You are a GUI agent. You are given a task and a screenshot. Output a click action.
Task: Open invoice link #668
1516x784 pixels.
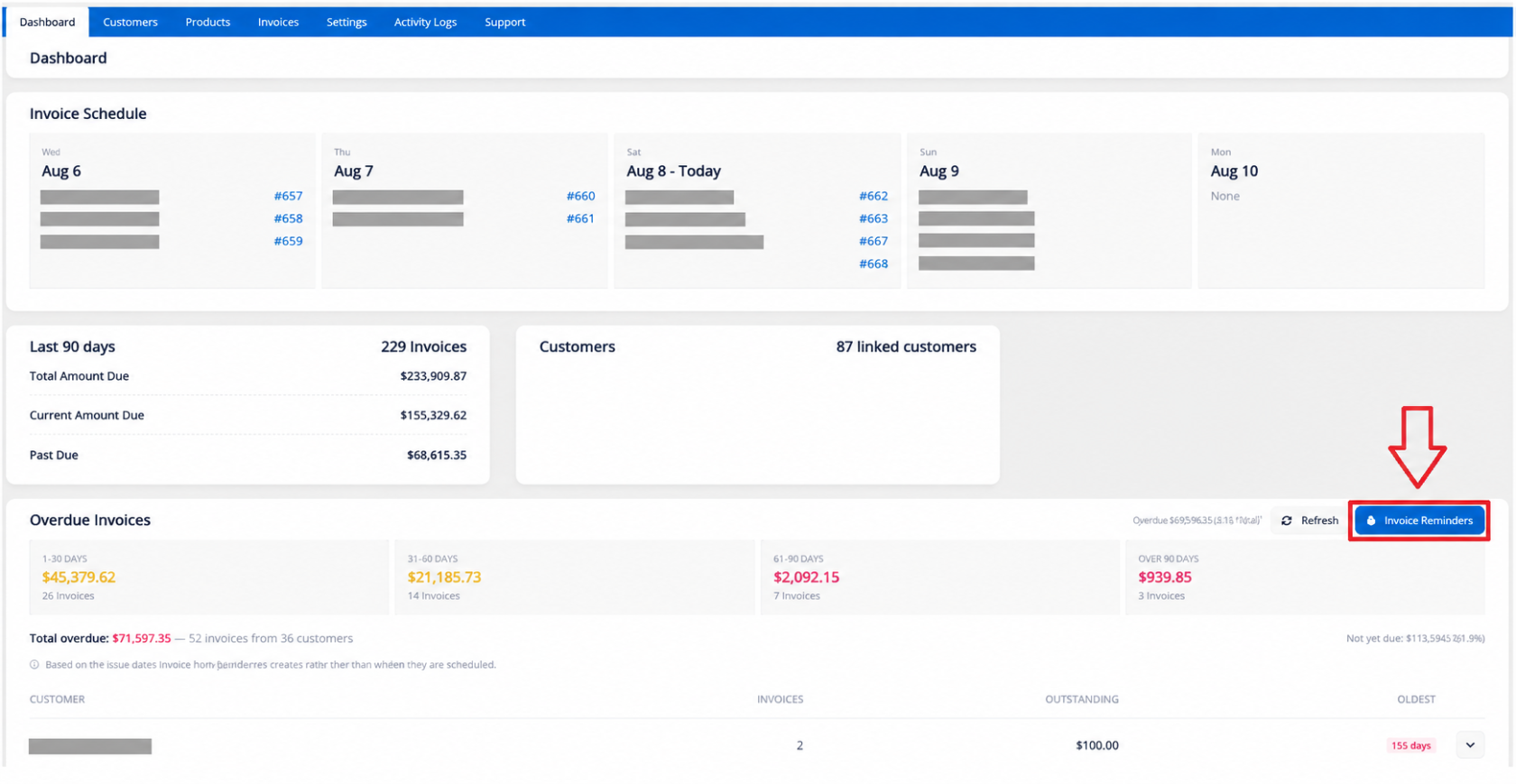(x=873, y=263)
